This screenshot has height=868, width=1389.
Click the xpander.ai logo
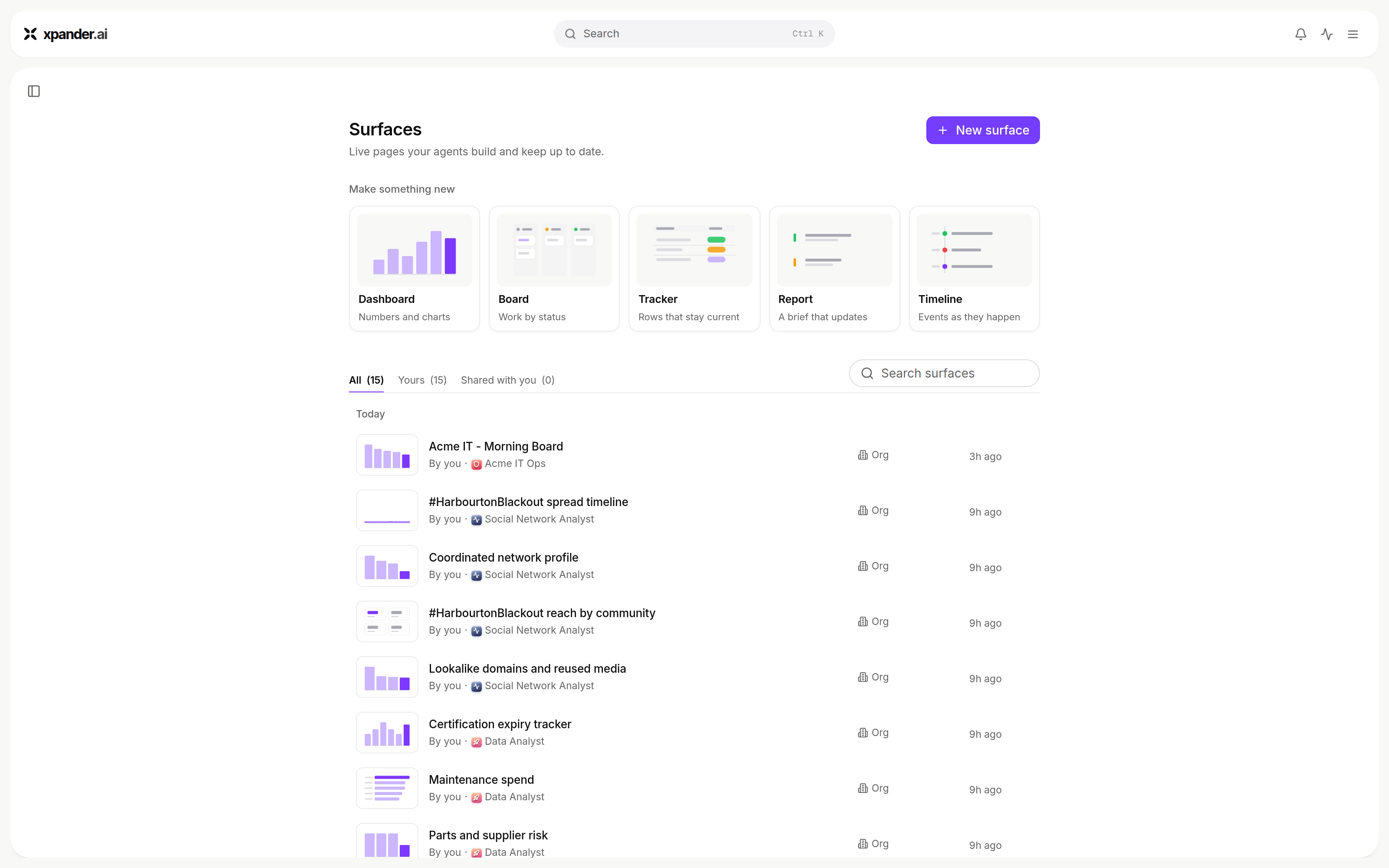66,34
